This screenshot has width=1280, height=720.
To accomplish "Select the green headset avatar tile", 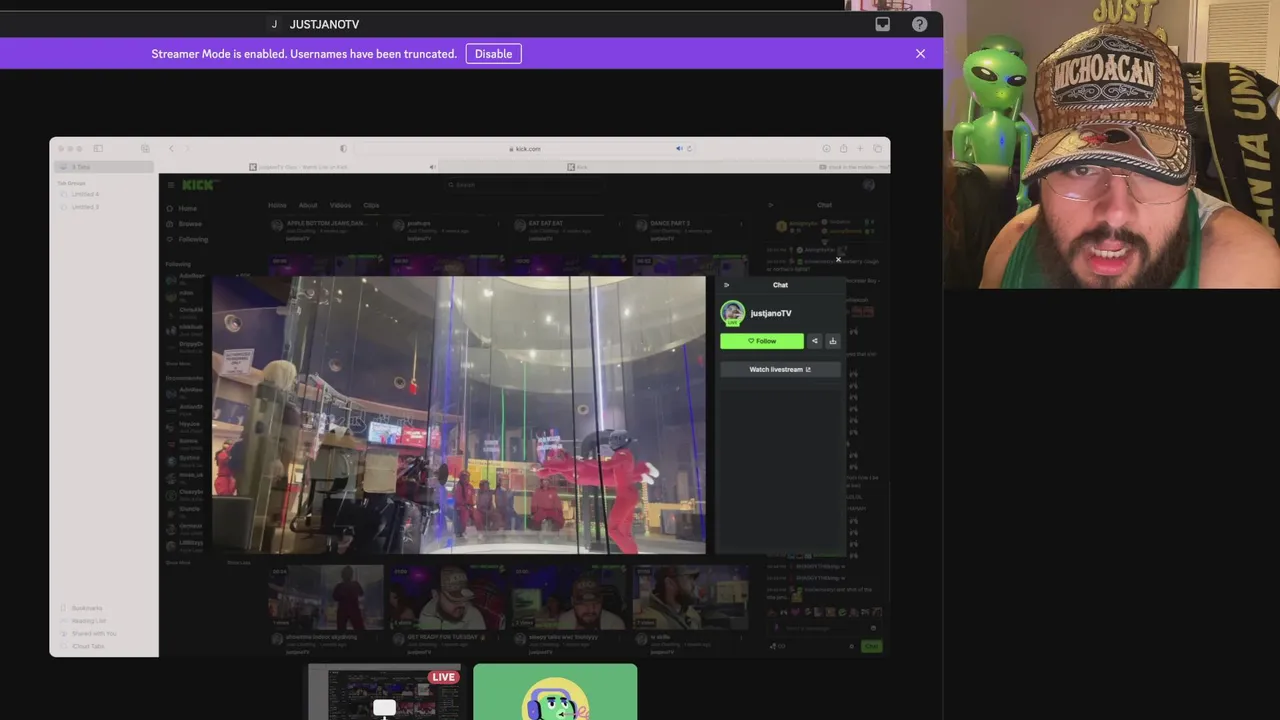I will click(555, 692).
